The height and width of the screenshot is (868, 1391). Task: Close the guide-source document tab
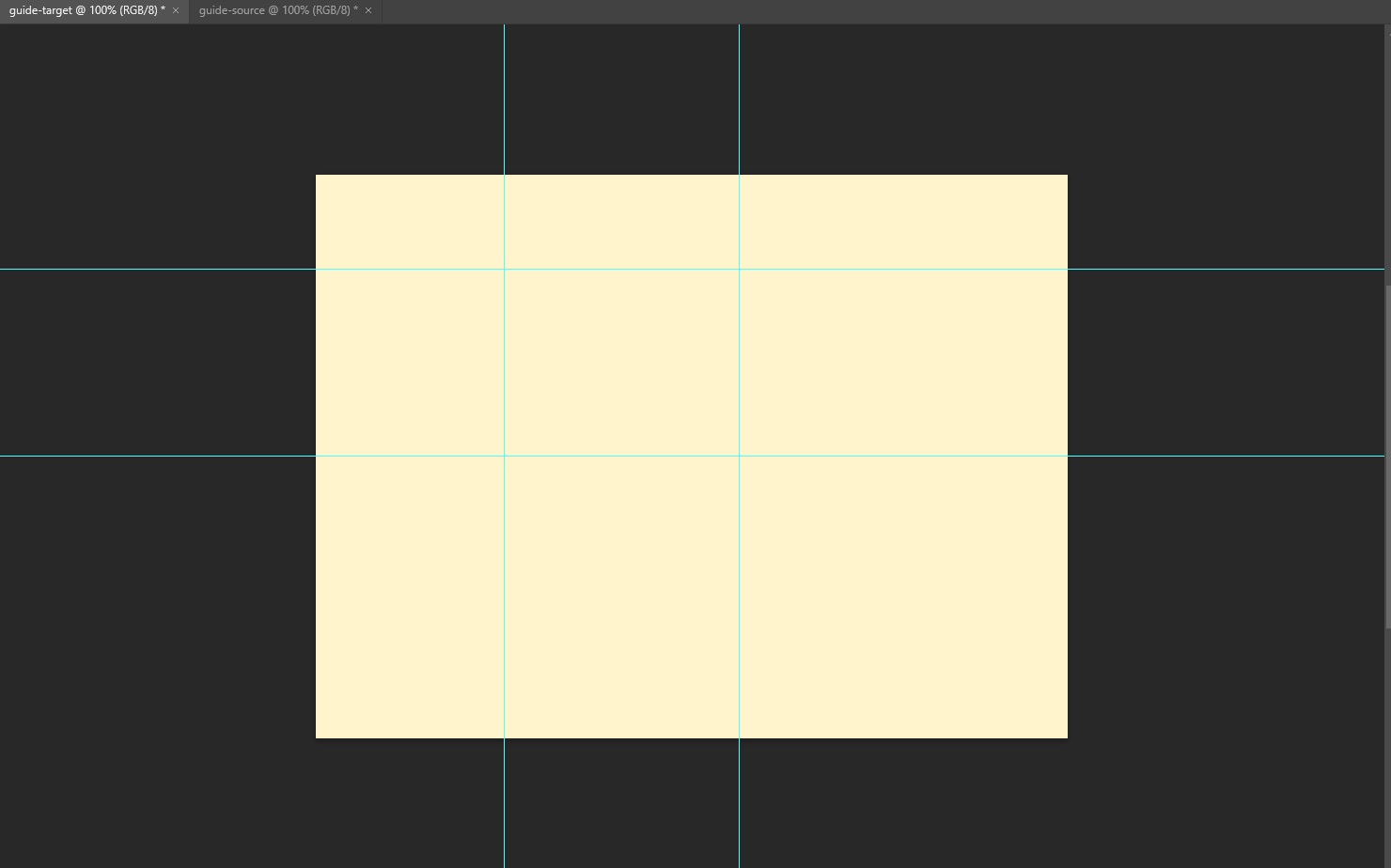pyautogui.click(x=368, y=10)
